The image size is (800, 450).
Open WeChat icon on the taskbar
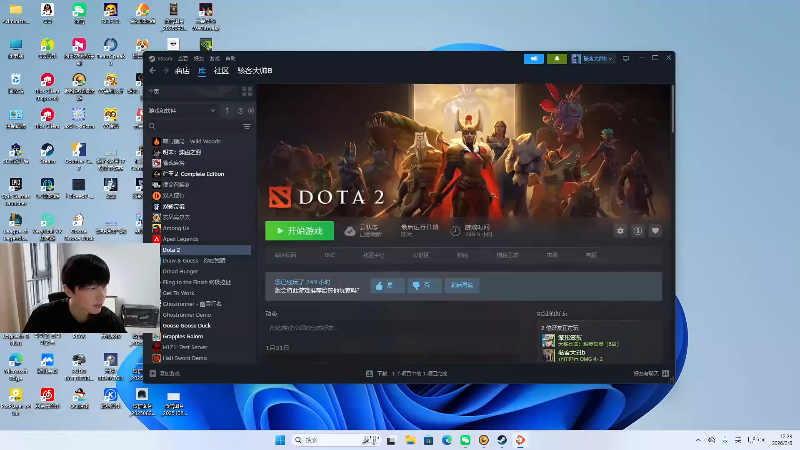point(465,440)
